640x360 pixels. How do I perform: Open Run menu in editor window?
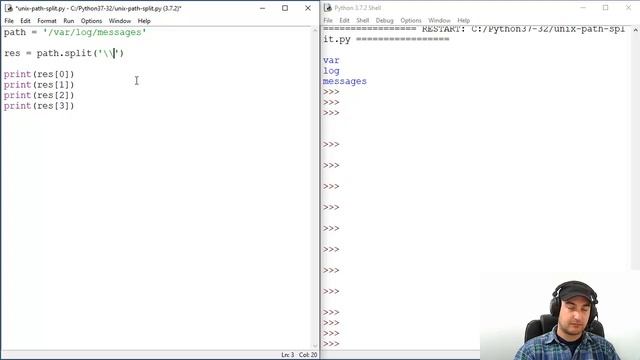point(69,21)
